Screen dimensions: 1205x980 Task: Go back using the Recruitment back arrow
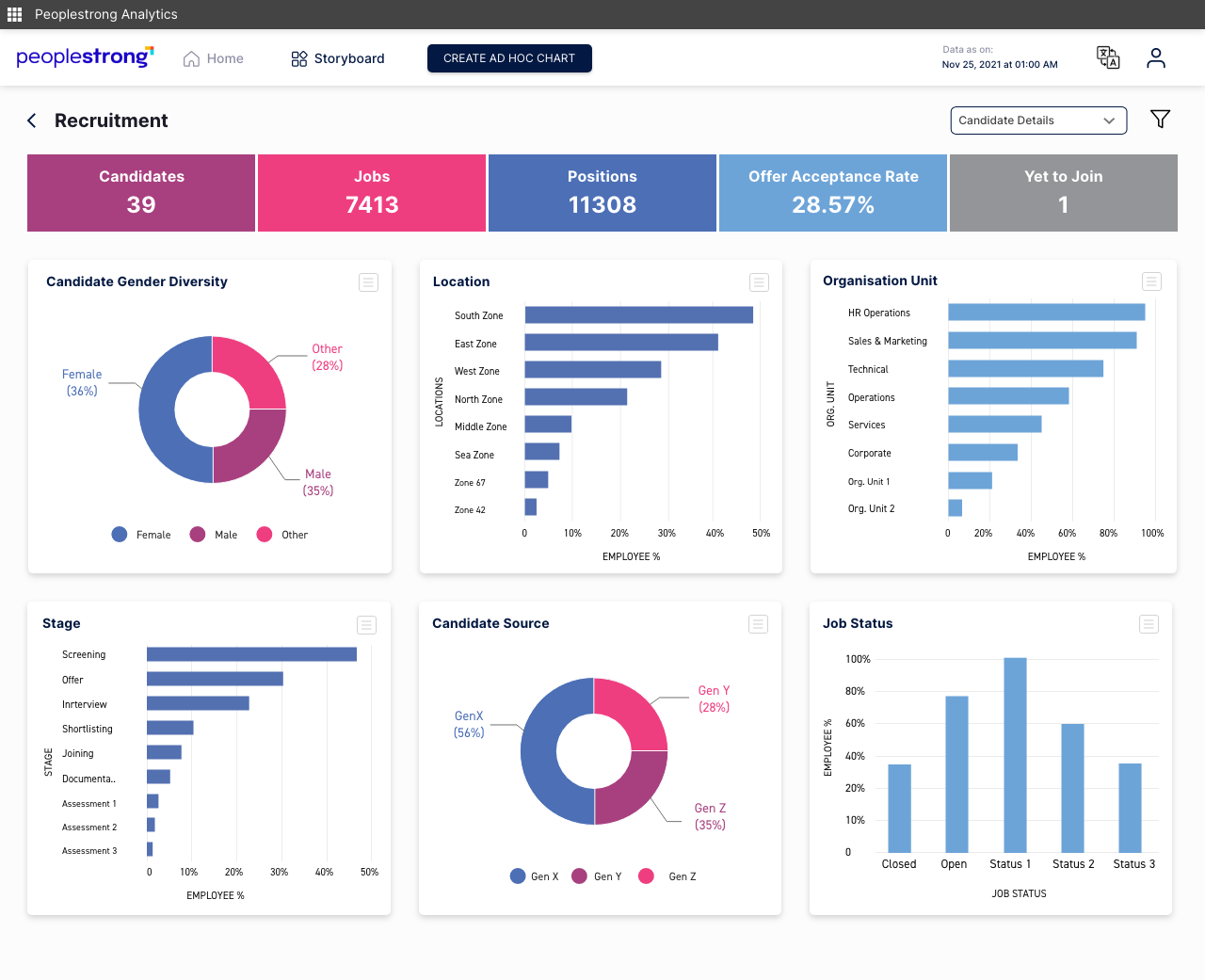[x=31, y=120]
